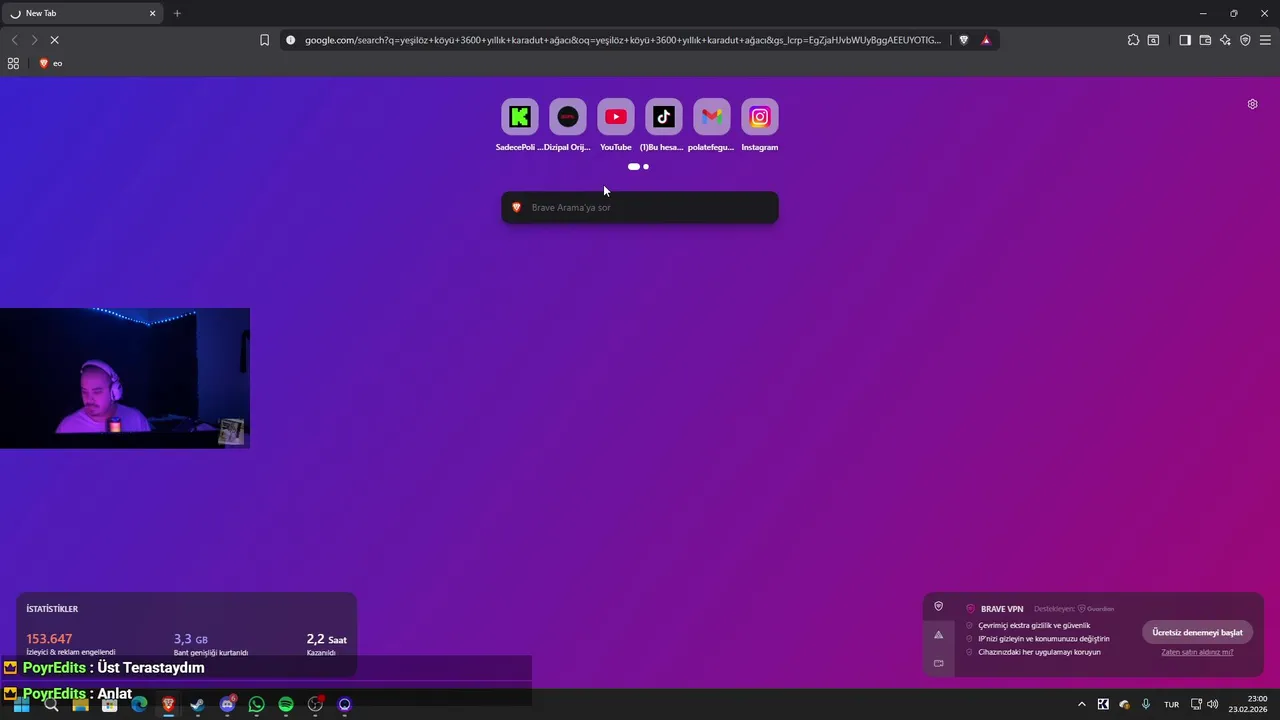Open the 'eo' bookmark
1280x720 pixels.
tap(50, 63)
